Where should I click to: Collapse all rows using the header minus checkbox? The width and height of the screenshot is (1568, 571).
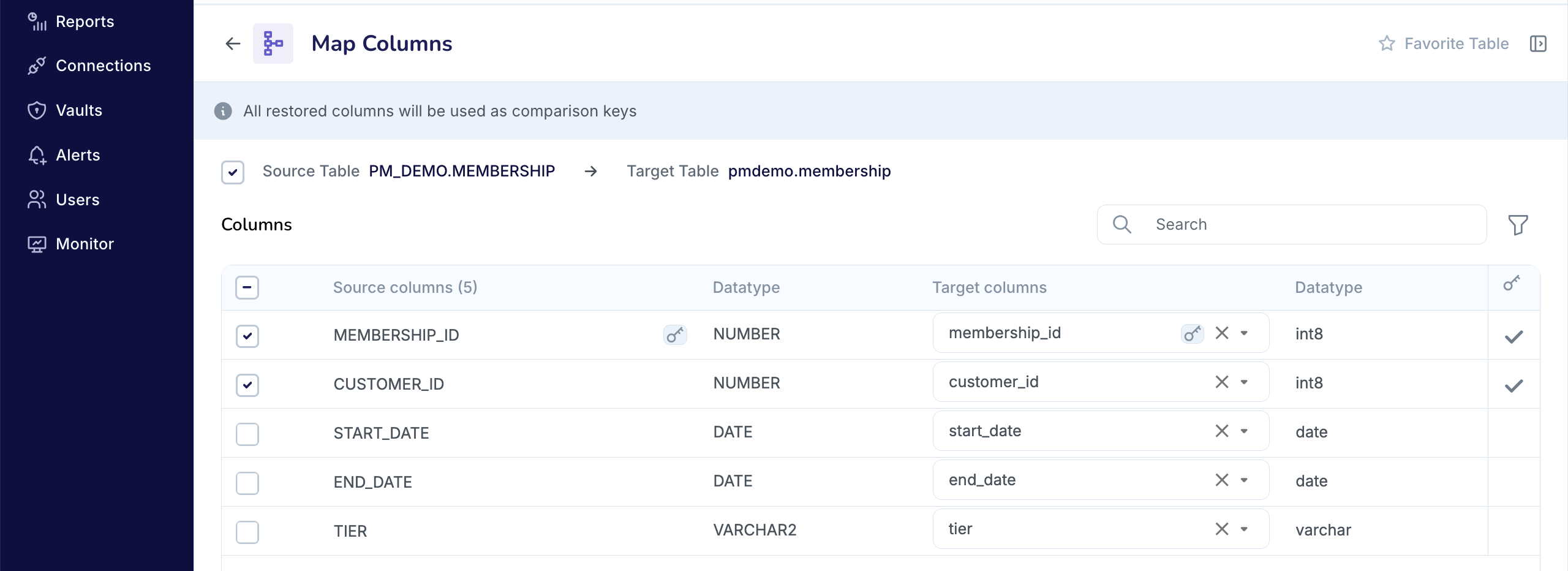pyautogui.click(x=247, y=287)
